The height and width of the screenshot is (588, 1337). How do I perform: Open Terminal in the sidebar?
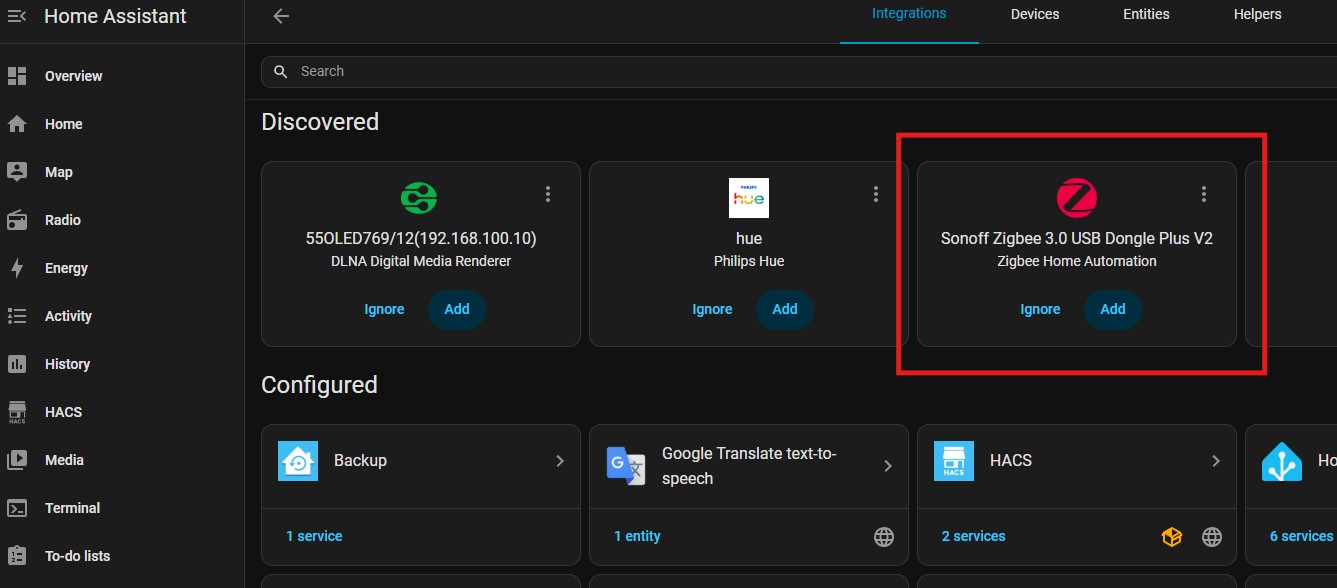click(x=72, y=508)
